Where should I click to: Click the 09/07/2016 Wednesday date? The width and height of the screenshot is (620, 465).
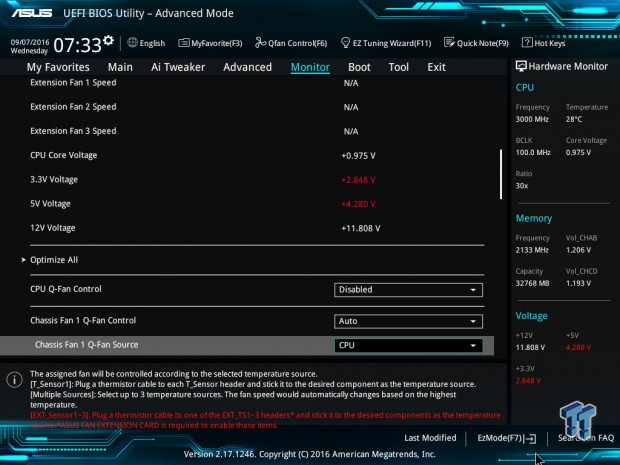pyautogui.click(x=30, y=46)
